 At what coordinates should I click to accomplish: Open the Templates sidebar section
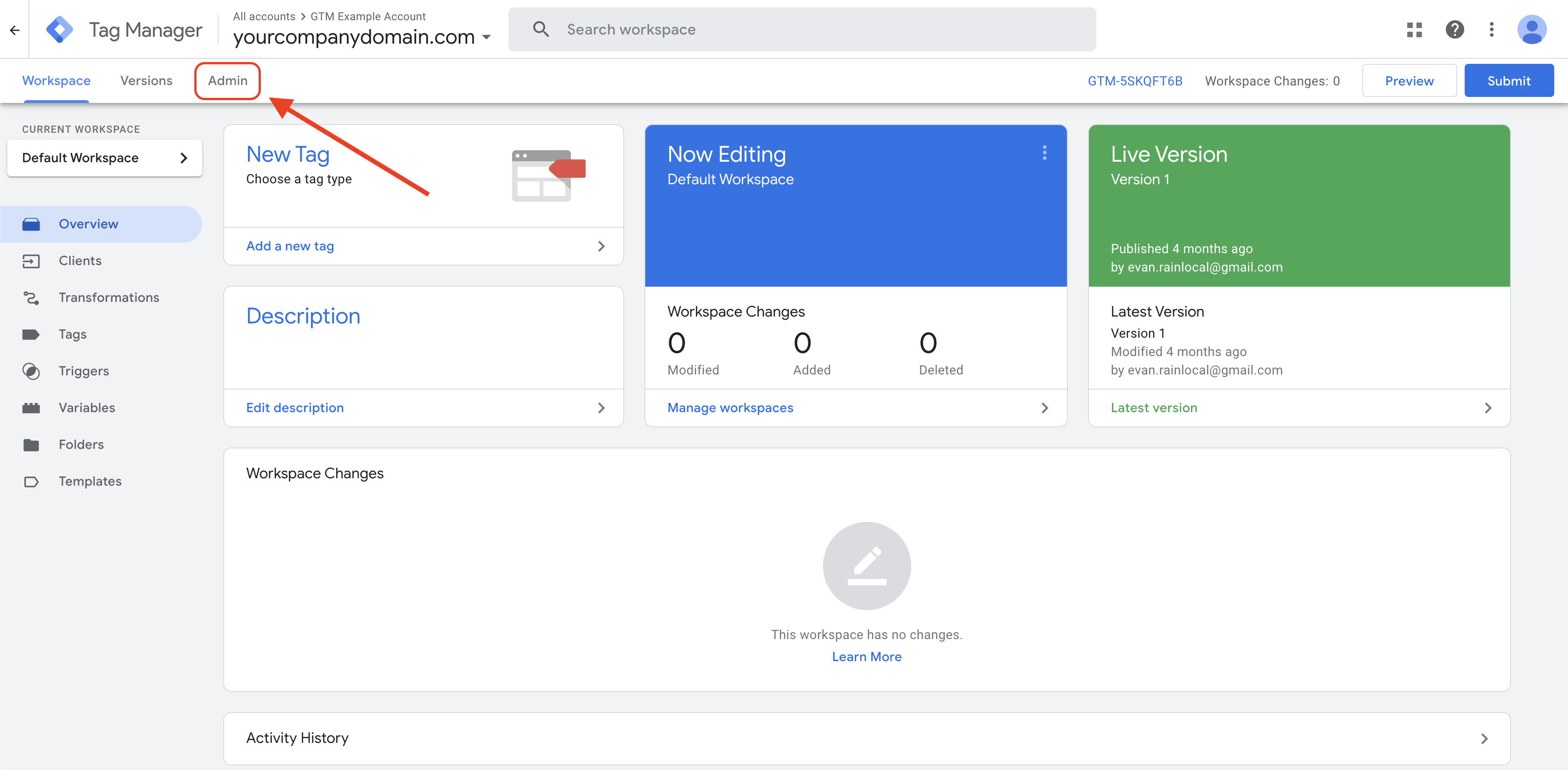(x=90, y=481)
